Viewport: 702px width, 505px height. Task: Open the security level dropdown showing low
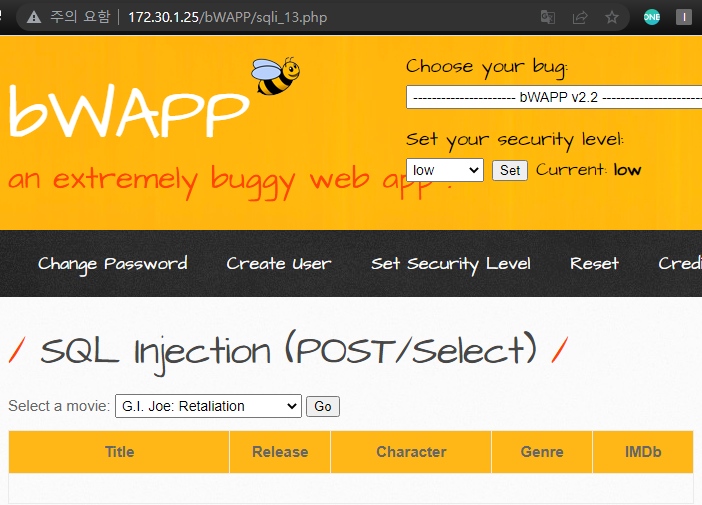click(445, 170)
